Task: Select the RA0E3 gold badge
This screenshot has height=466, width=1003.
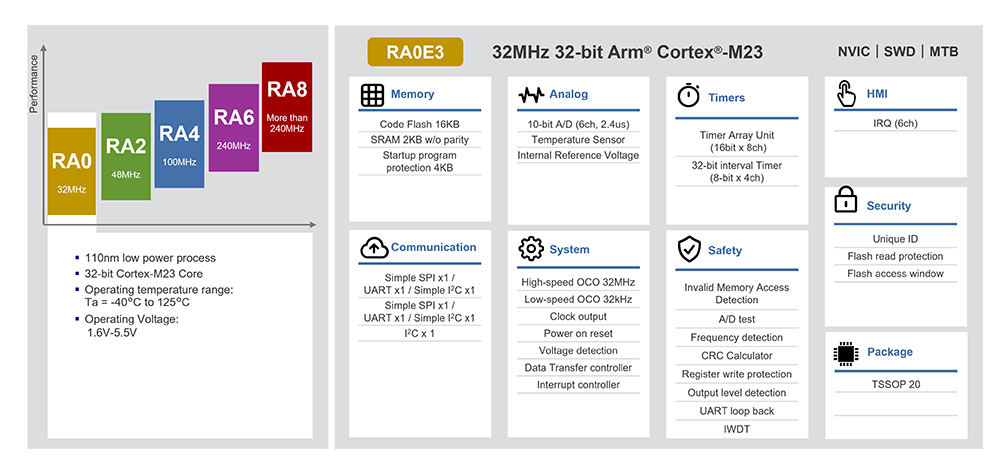Action: 415,52
